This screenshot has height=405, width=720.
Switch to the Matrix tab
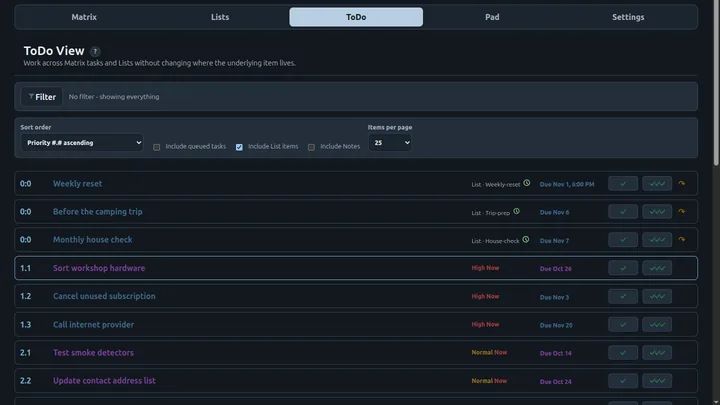coord(84,17)
